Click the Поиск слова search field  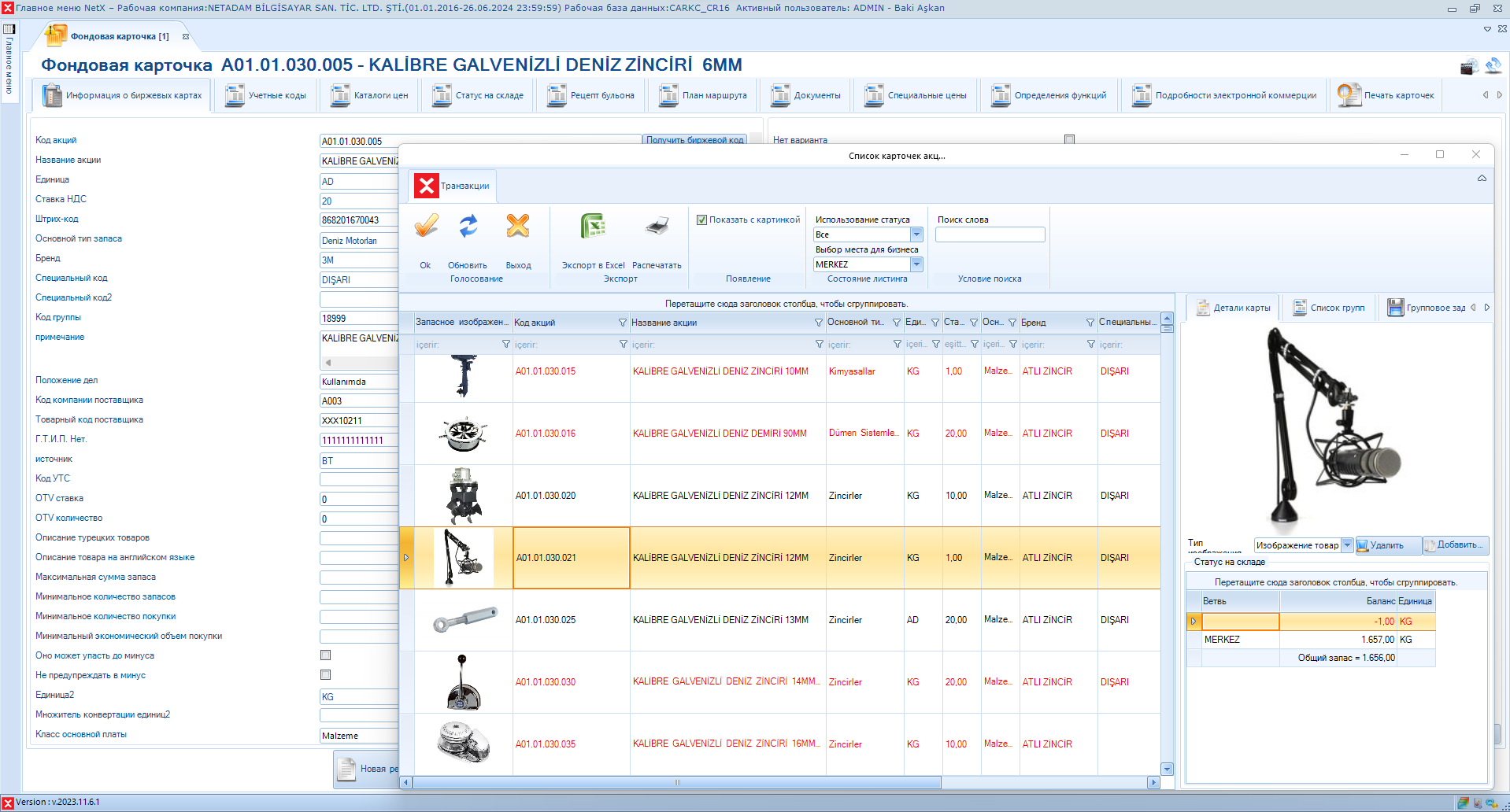(990, 234)
